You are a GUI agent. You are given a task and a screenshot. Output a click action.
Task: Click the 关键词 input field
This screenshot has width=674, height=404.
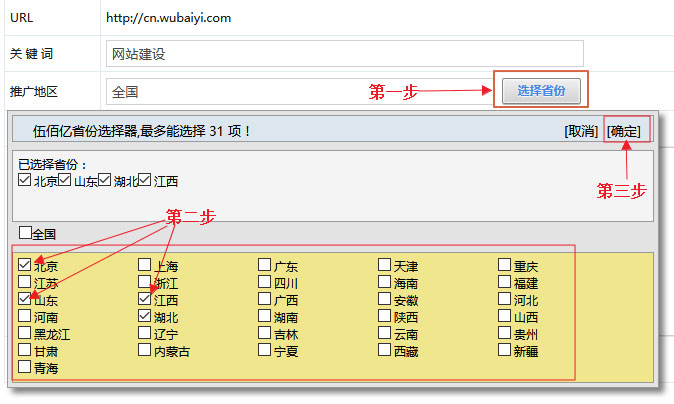click(x=344, y=53)
